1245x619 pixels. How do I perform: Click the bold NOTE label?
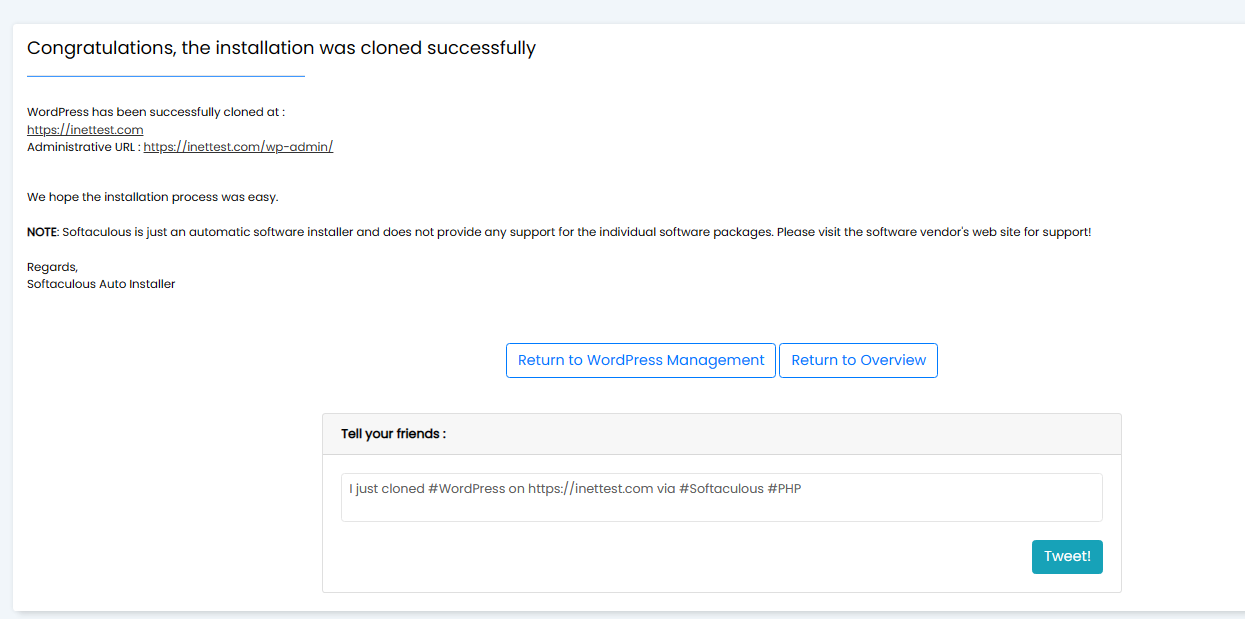point(42,232)
